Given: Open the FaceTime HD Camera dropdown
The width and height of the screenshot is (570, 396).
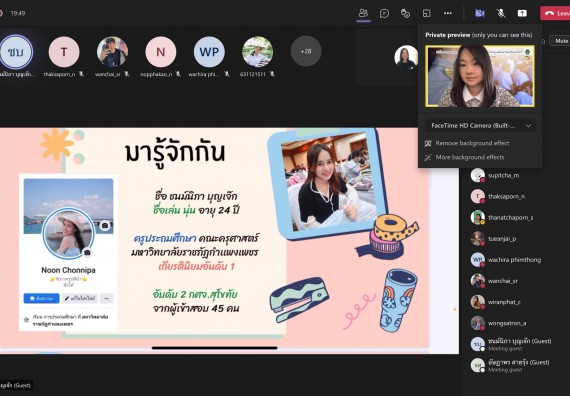Looking at the screenshot, I should [480, 125].
